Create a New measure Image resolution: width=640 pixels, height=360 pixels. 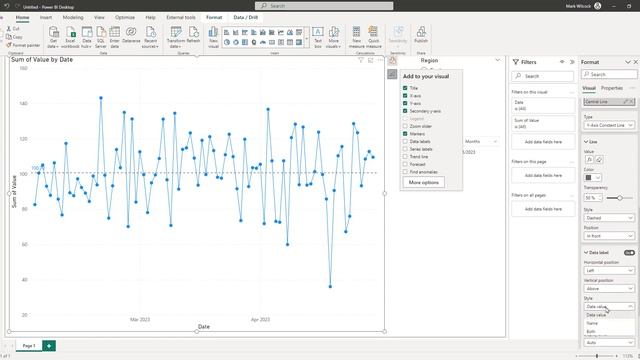(x=356, y=37)
